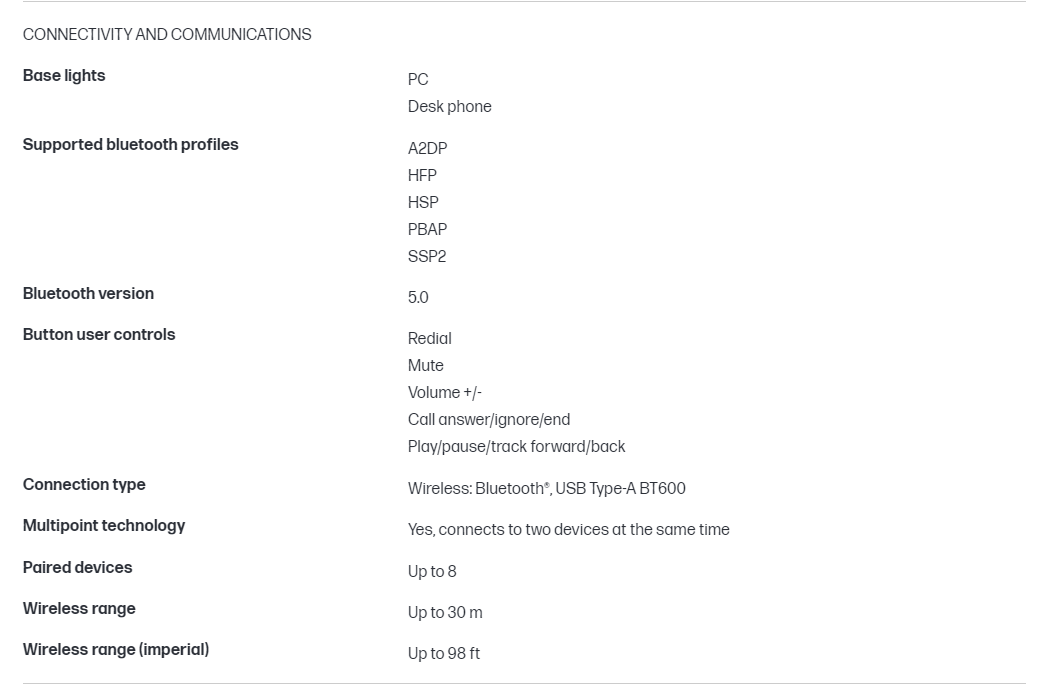Click the 5.0 Bluetooth version value
The image size is (1043, 689).
(x=418, y=298)
